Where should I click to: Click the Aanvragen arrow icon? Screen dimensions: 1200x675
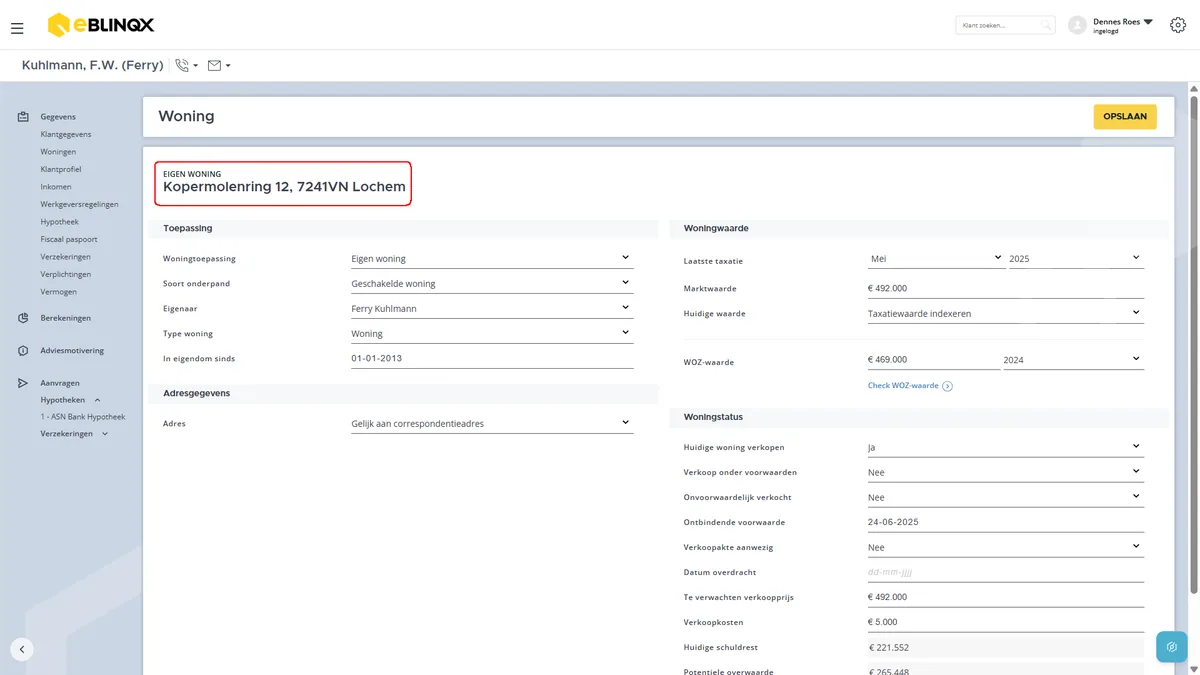23,383
